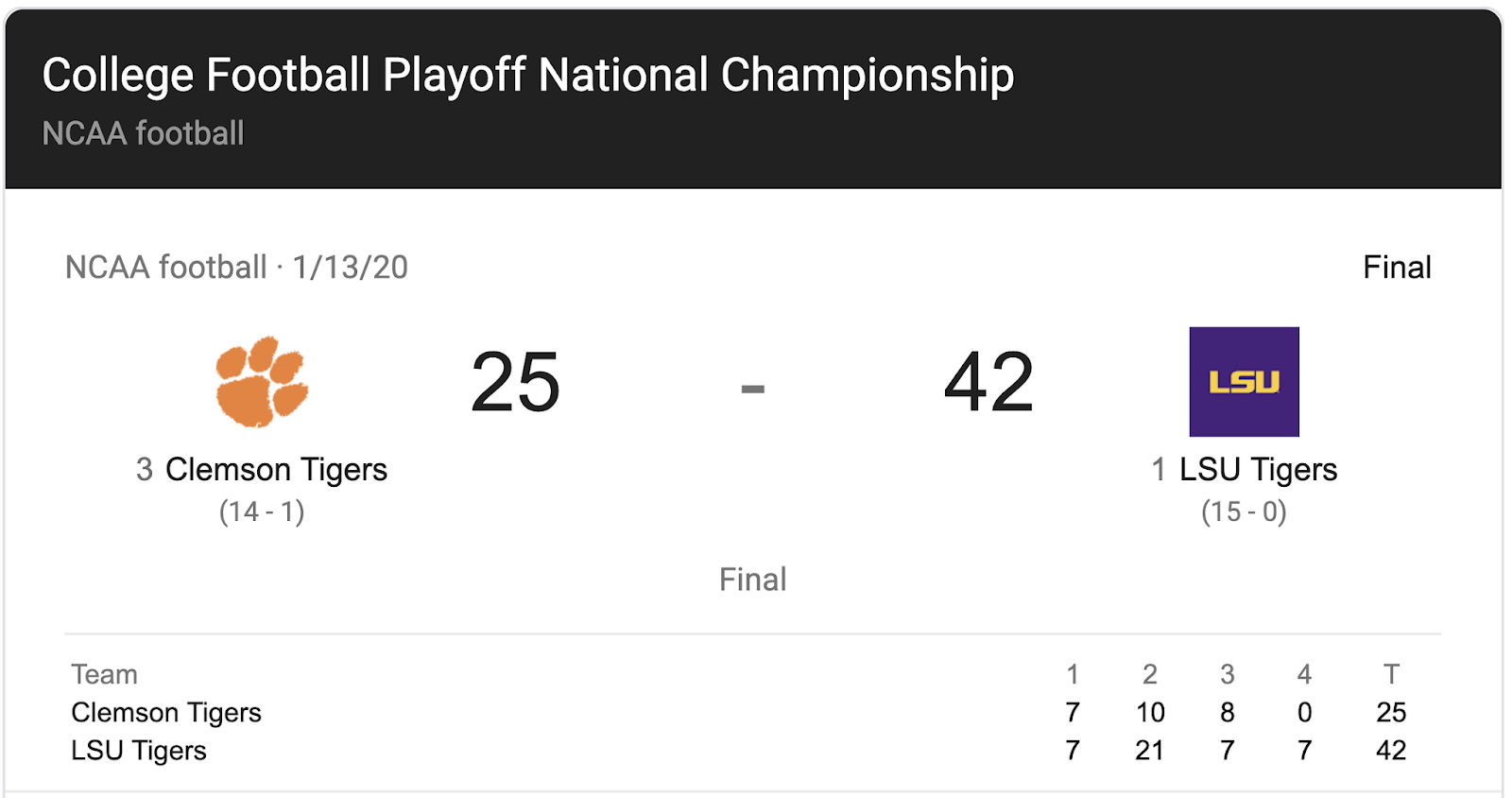The height and width of the screenshot is (798, 1512).
Task: Click the Clemson 14 - 1 record
Action: pos(262,512)
